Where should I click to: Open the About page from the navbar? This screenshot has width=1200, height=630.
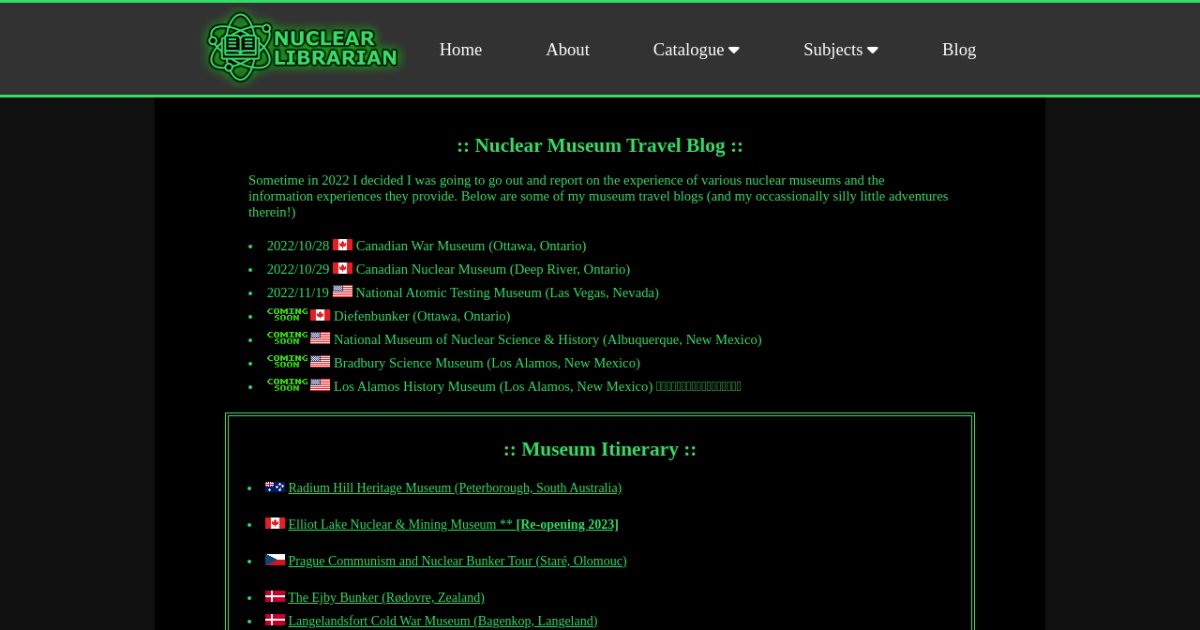[x=567, y=49]
